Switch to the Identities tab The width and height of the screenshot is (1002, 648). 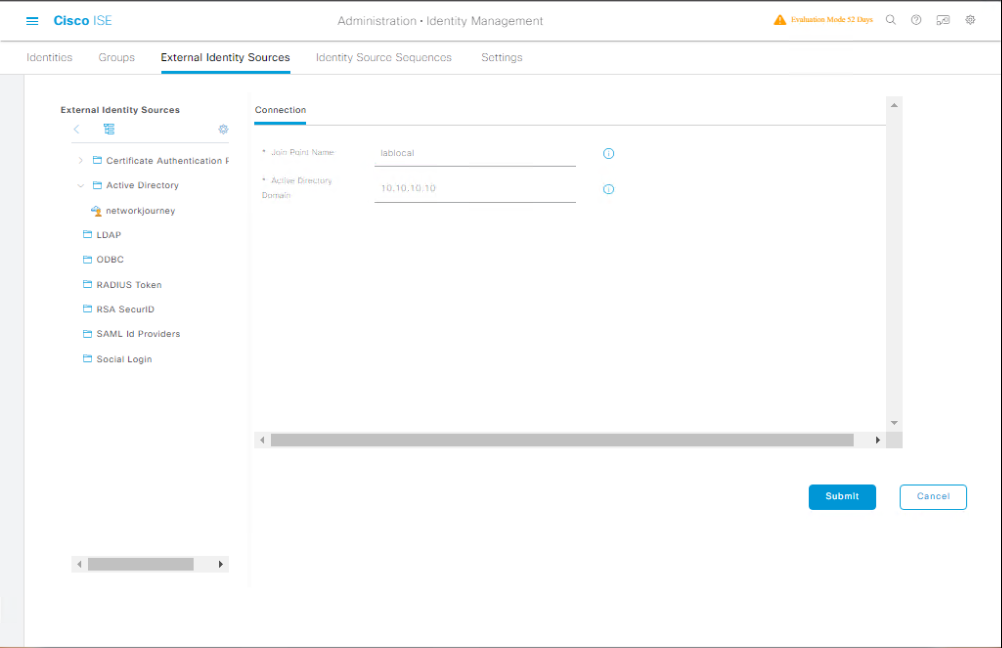pos(49,58)
